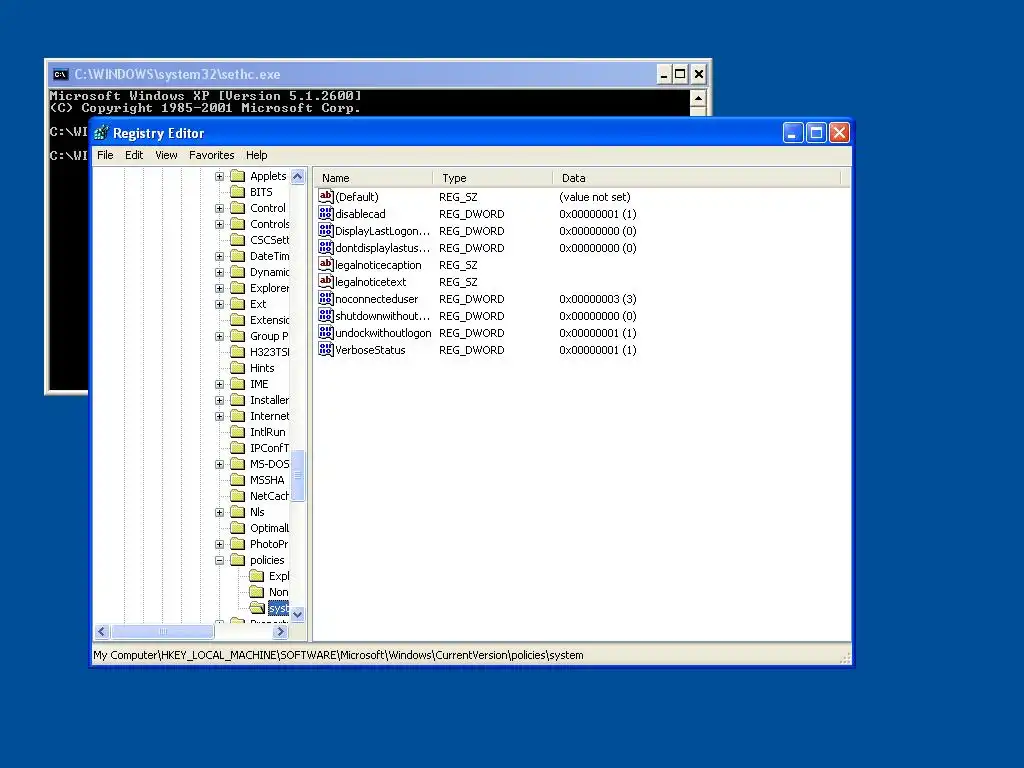This screenshot has height=768, width=1024.
Task: Select the shutdownwithout DWORD icon
Action: [326, 315]
